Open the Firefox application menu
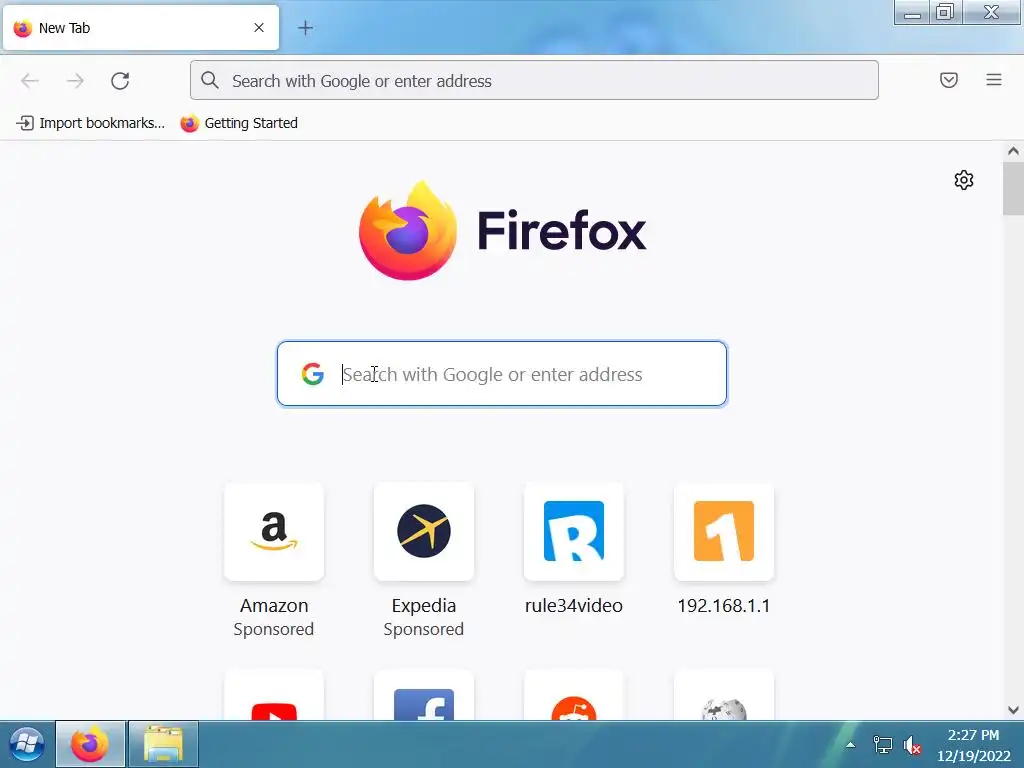The height and width of the screenshot is (768, 1024). (x=993, y=80)
